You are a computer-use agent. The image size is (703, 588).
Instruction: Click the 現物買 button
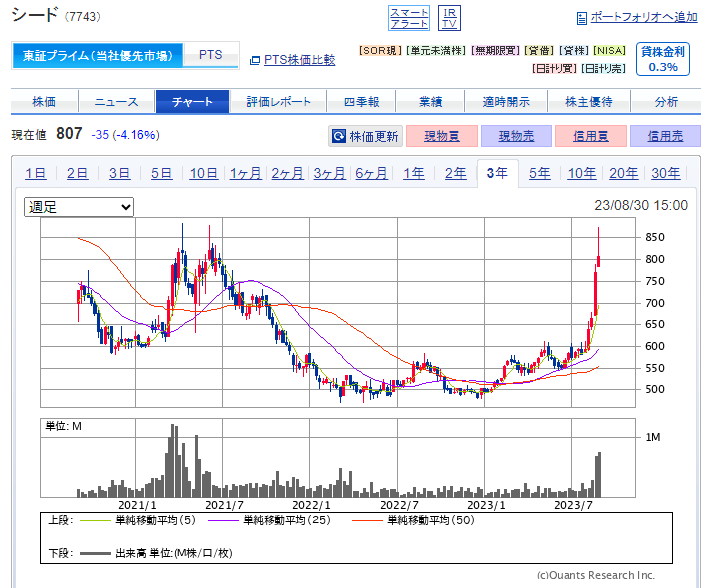(x=442, y=136)
